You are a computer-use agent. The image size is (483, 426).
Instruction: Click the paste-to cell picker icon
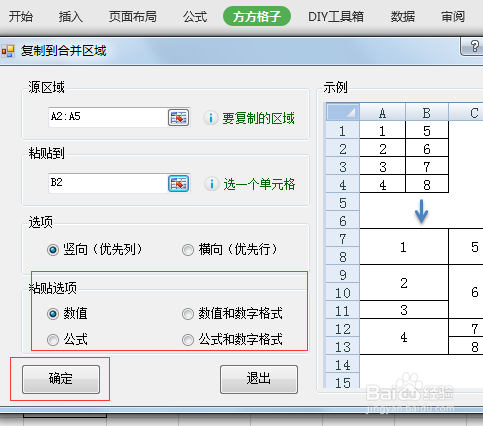pyautogui.click(x=179, y=183)
